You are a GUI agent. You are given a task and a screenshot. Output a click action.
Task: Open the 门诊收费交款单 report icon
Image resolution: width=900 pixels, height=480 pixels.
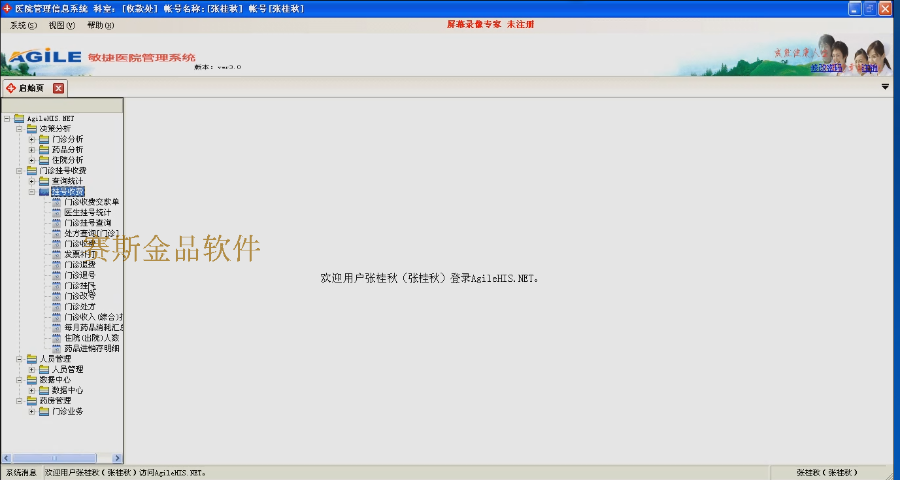coord(56,202)
